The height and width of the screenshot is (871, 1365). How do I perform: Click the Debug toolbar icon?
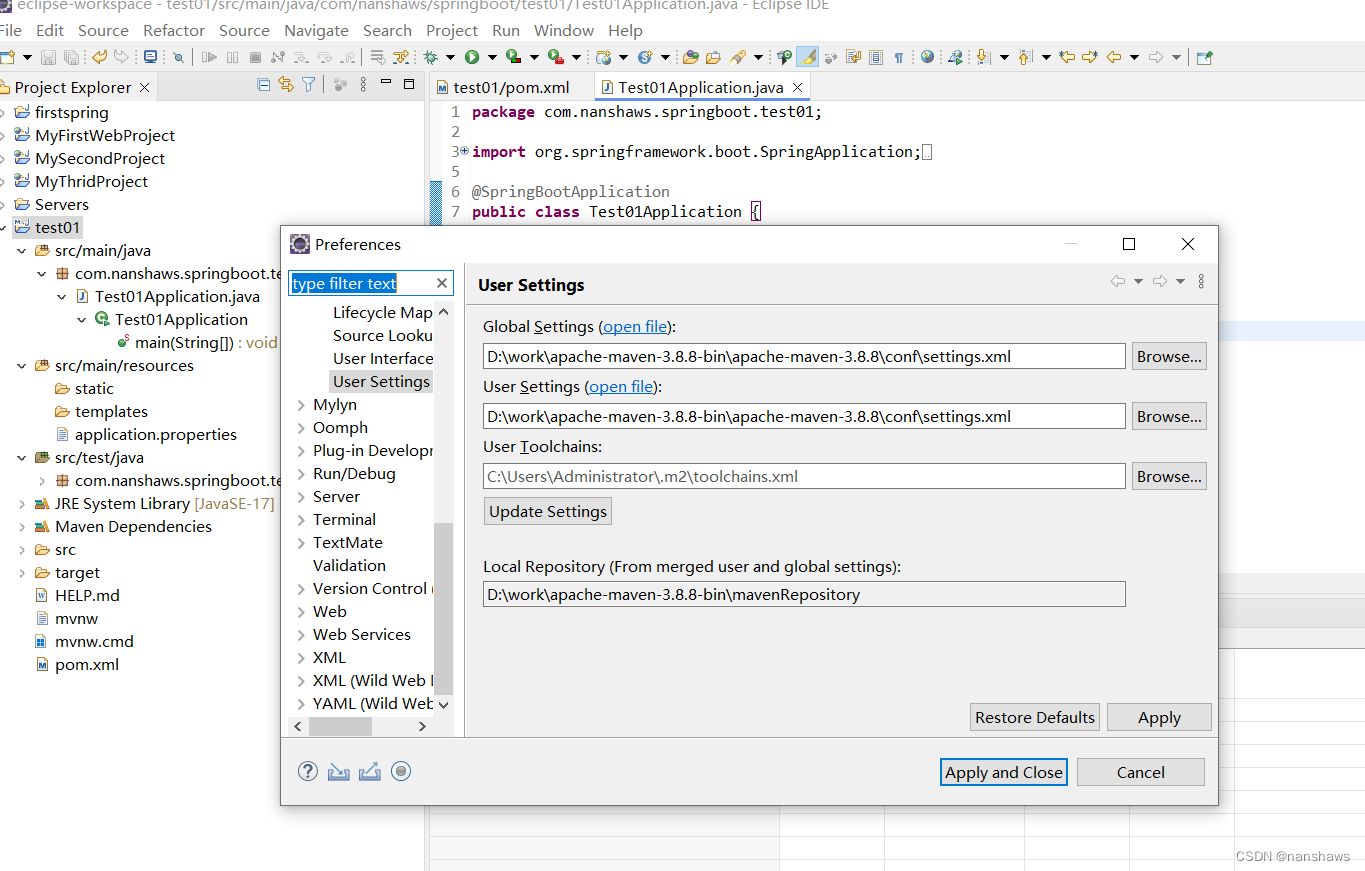[430, 57]
